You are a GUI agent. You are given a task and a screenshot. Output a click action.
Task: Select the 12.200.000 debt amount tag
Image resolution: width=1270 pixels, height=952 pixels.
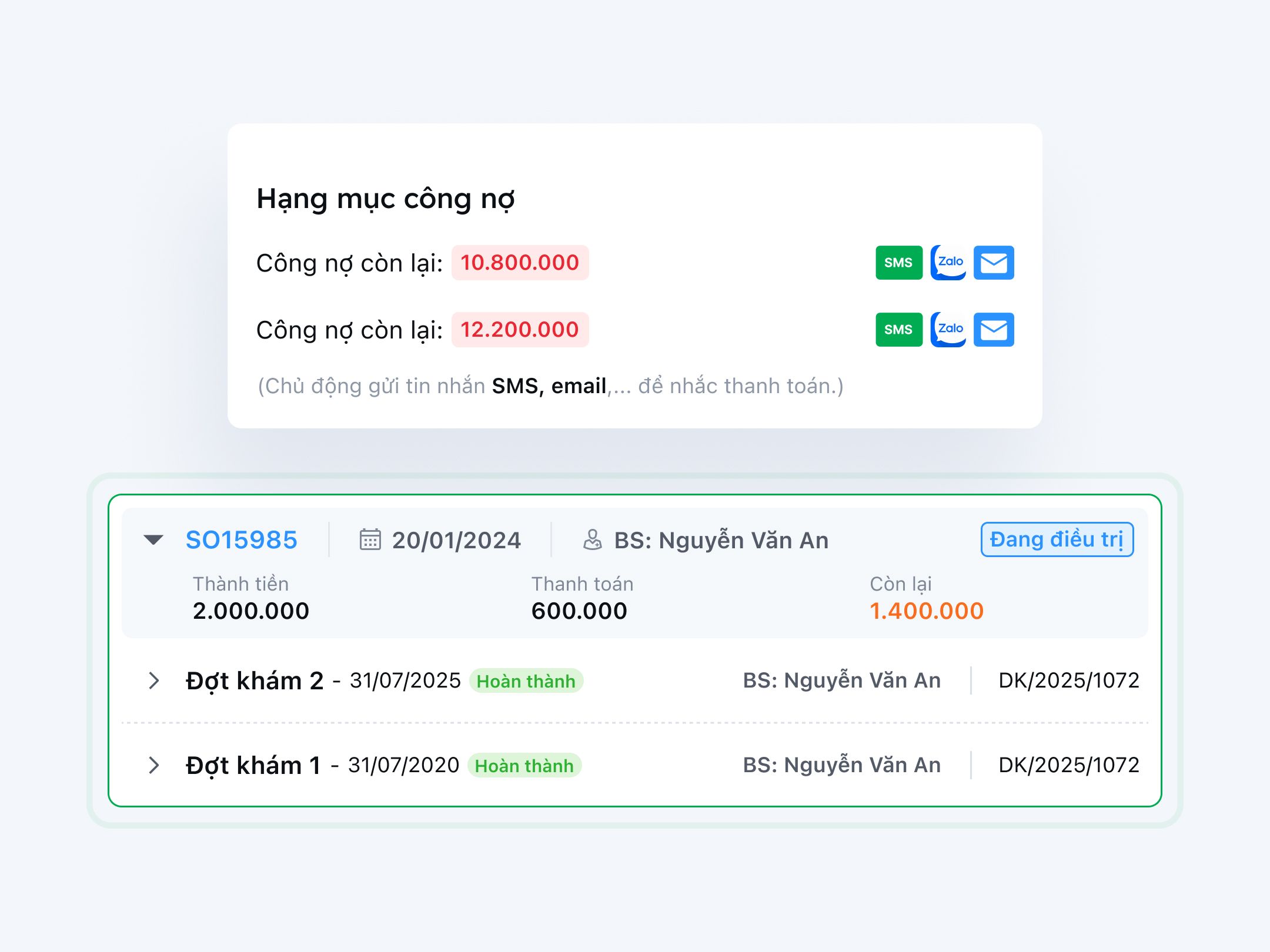pyautogui.click(x=520, y=330)
